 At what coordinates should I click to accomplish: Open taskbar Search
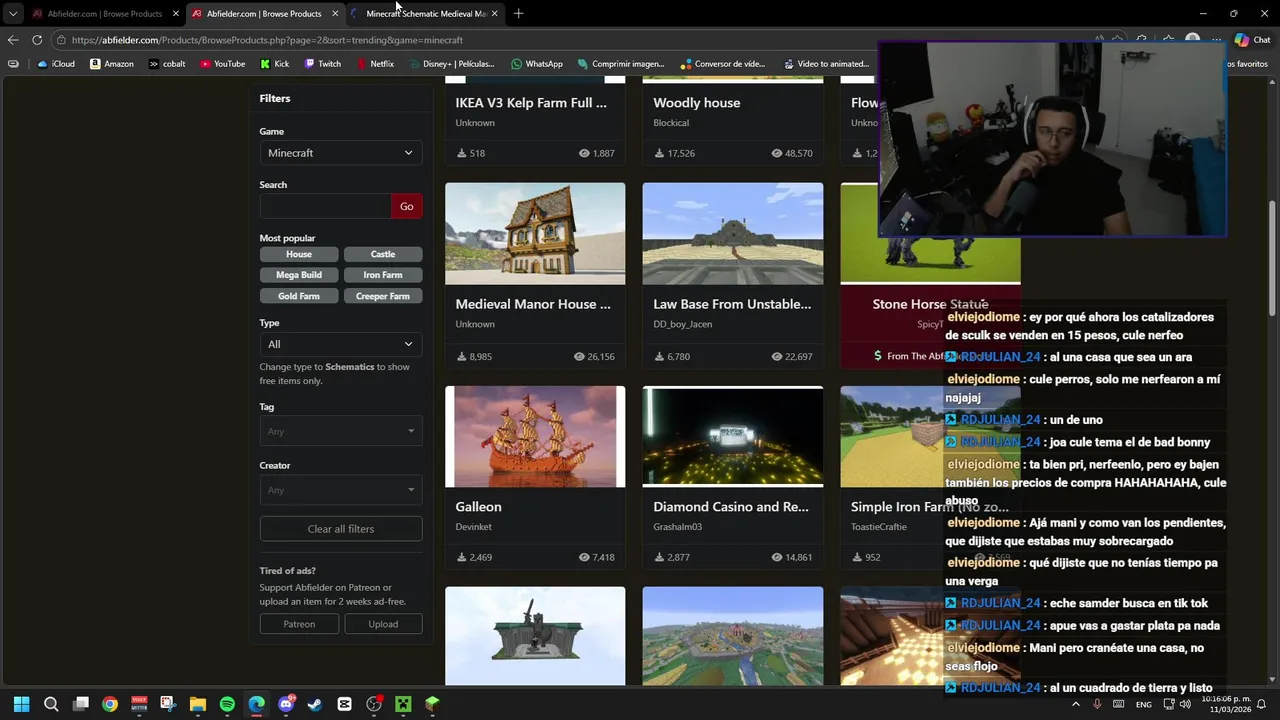coord(51,704)
